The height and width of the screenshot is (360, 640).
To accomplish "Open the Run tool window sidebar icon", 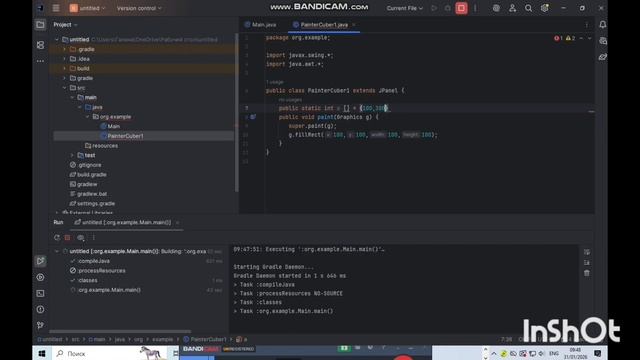I will click(x=40, y=261).
